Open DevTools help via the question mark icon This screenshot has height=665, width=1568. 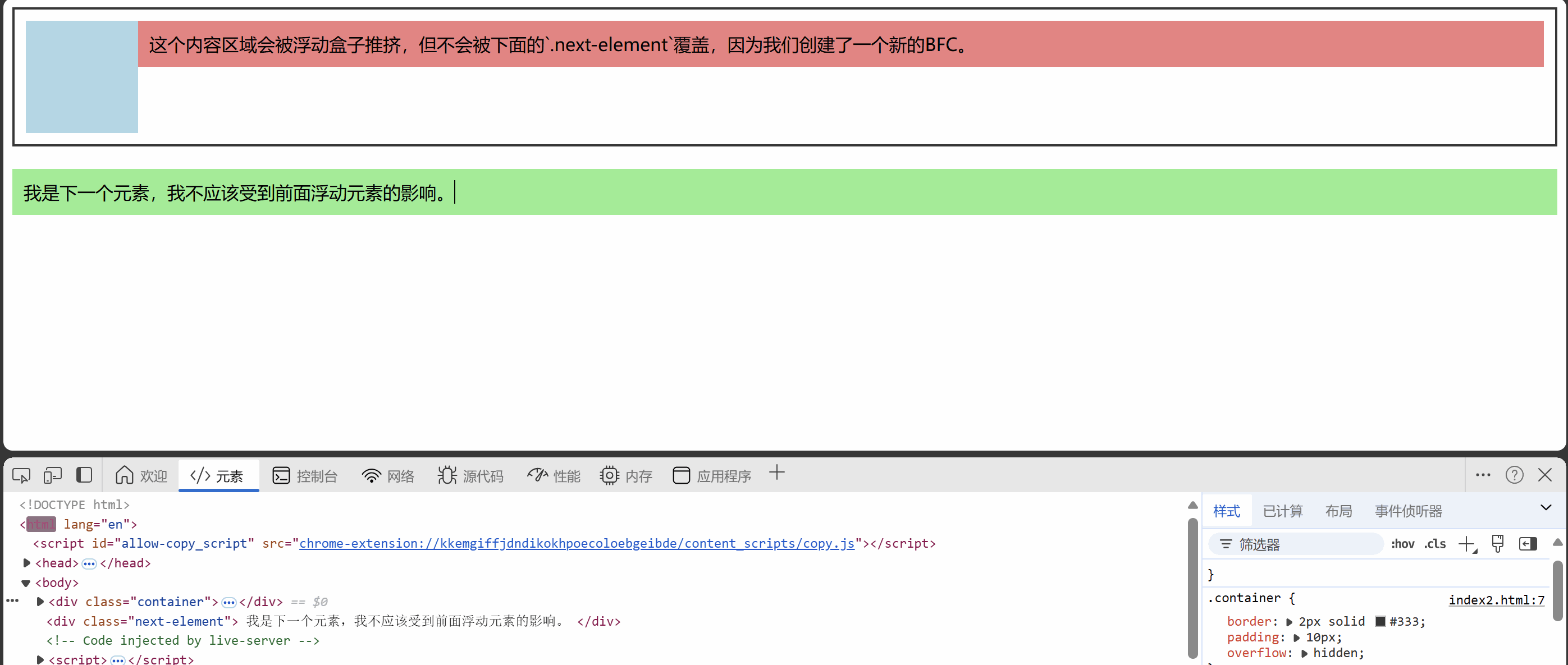pos(1515,475)
